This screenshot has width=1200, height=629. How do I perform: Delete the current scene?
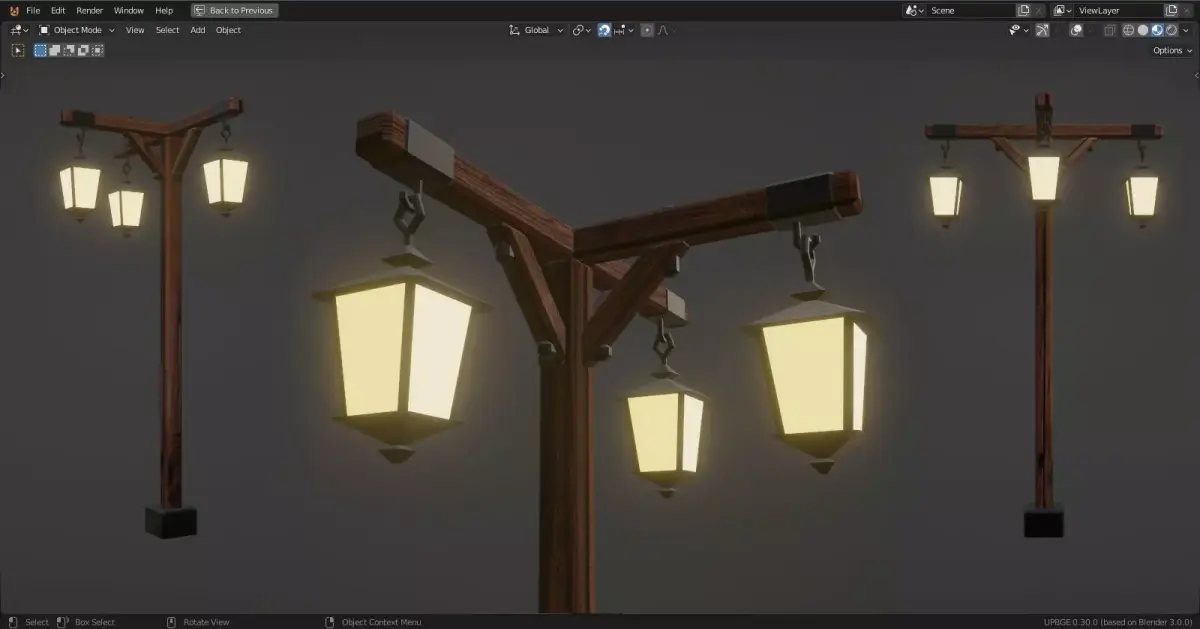click(x=1039, y=10)
